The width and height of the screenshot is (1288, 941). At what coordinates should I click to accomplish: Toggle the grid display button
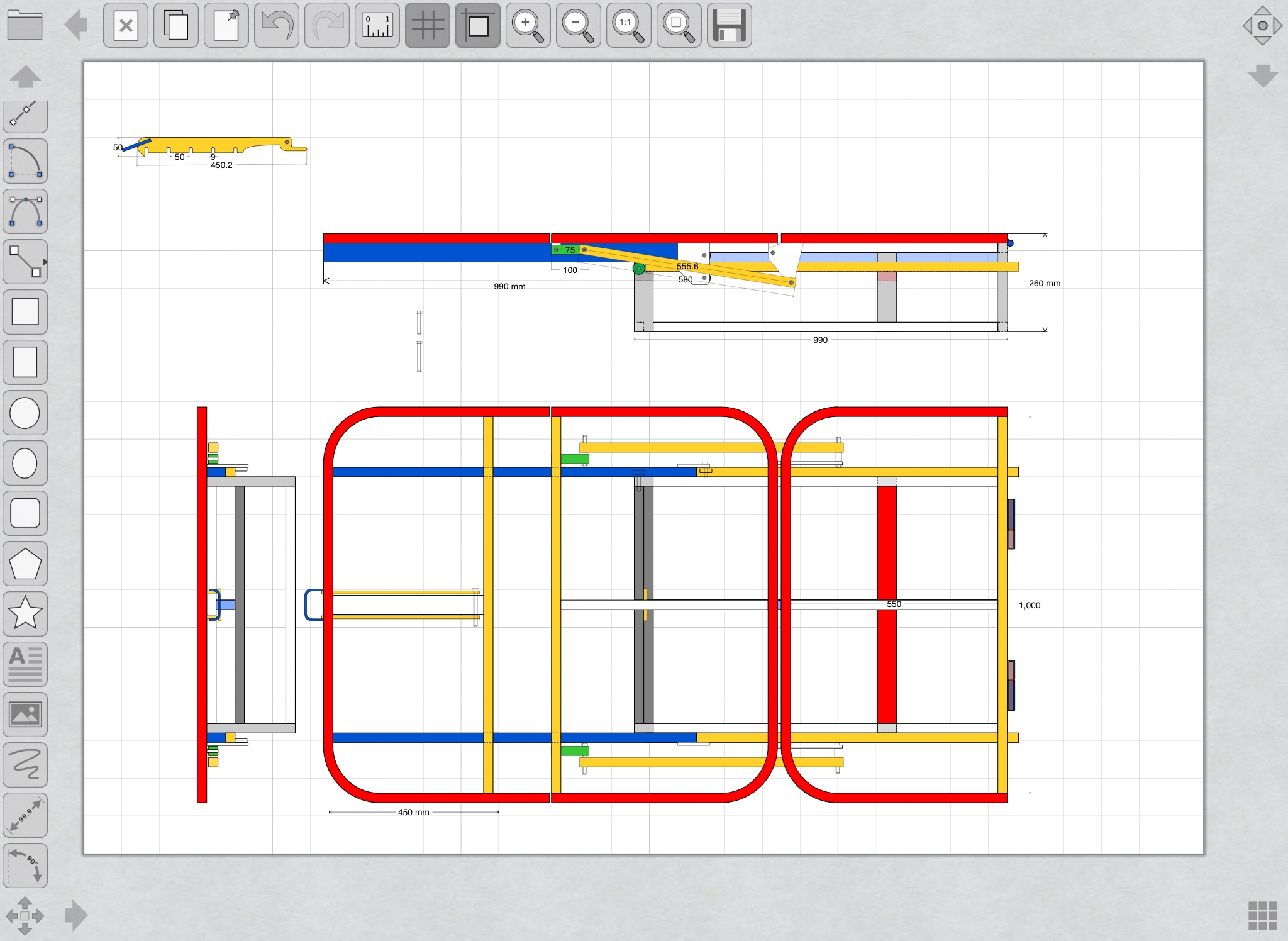pos(428,25)
